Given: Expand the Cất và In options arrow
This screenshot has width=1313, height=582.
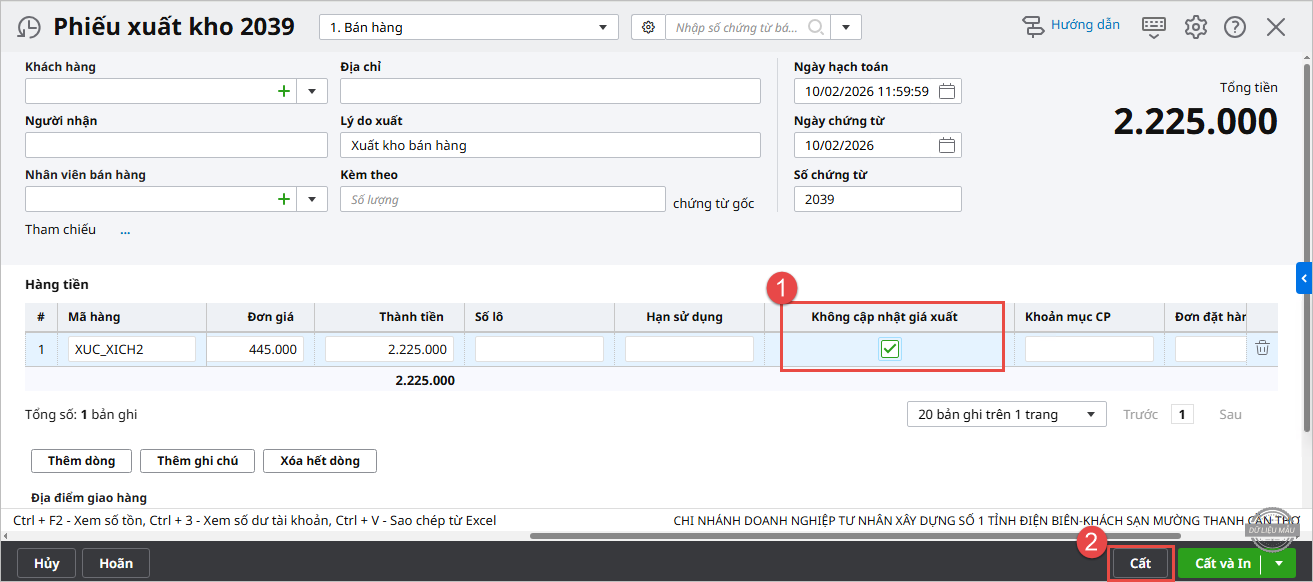Looking at the screenshot, I should (x=1278, y=563).
